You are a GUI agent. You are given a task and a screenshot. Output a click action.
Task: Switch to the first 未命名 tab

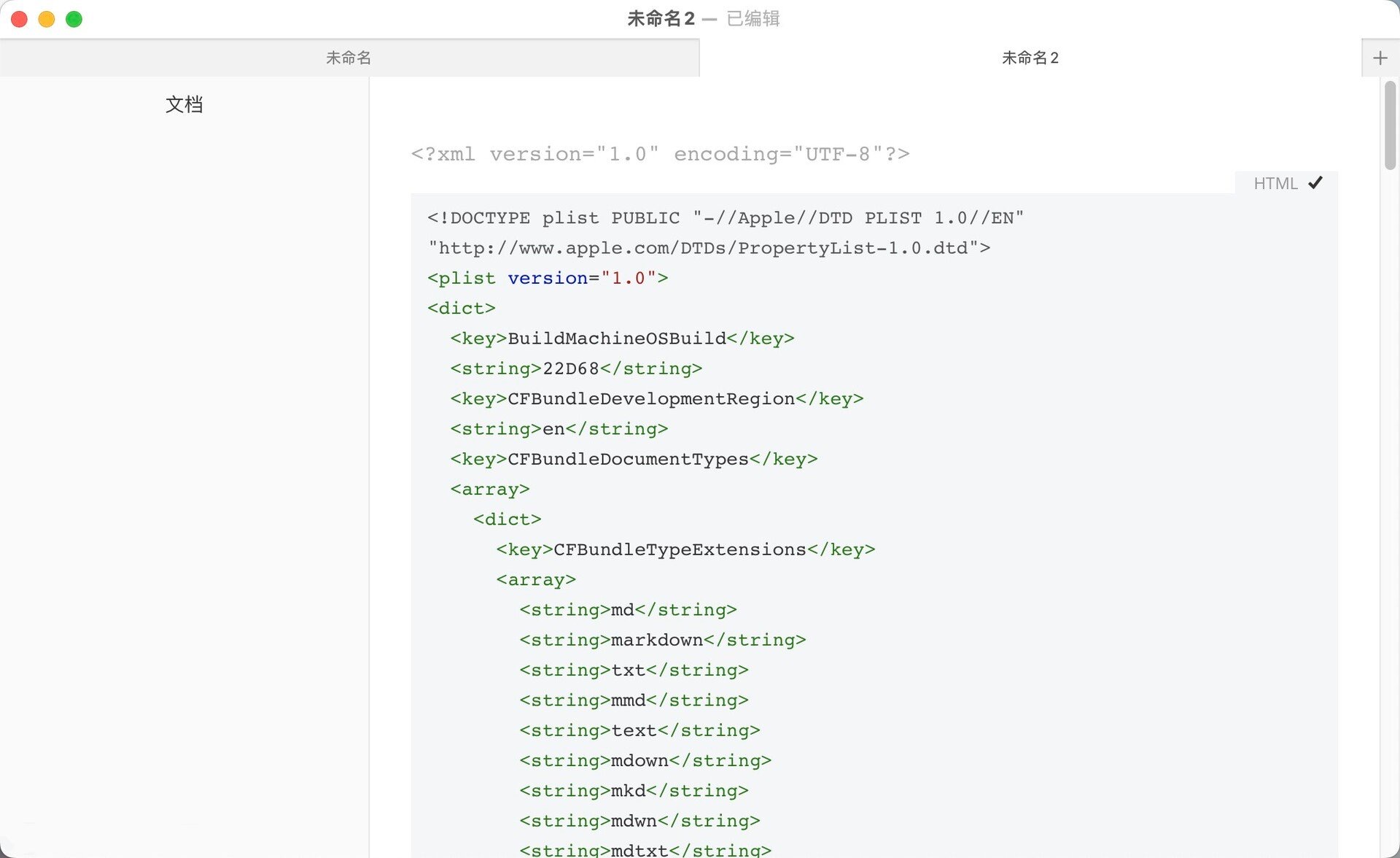349,58
